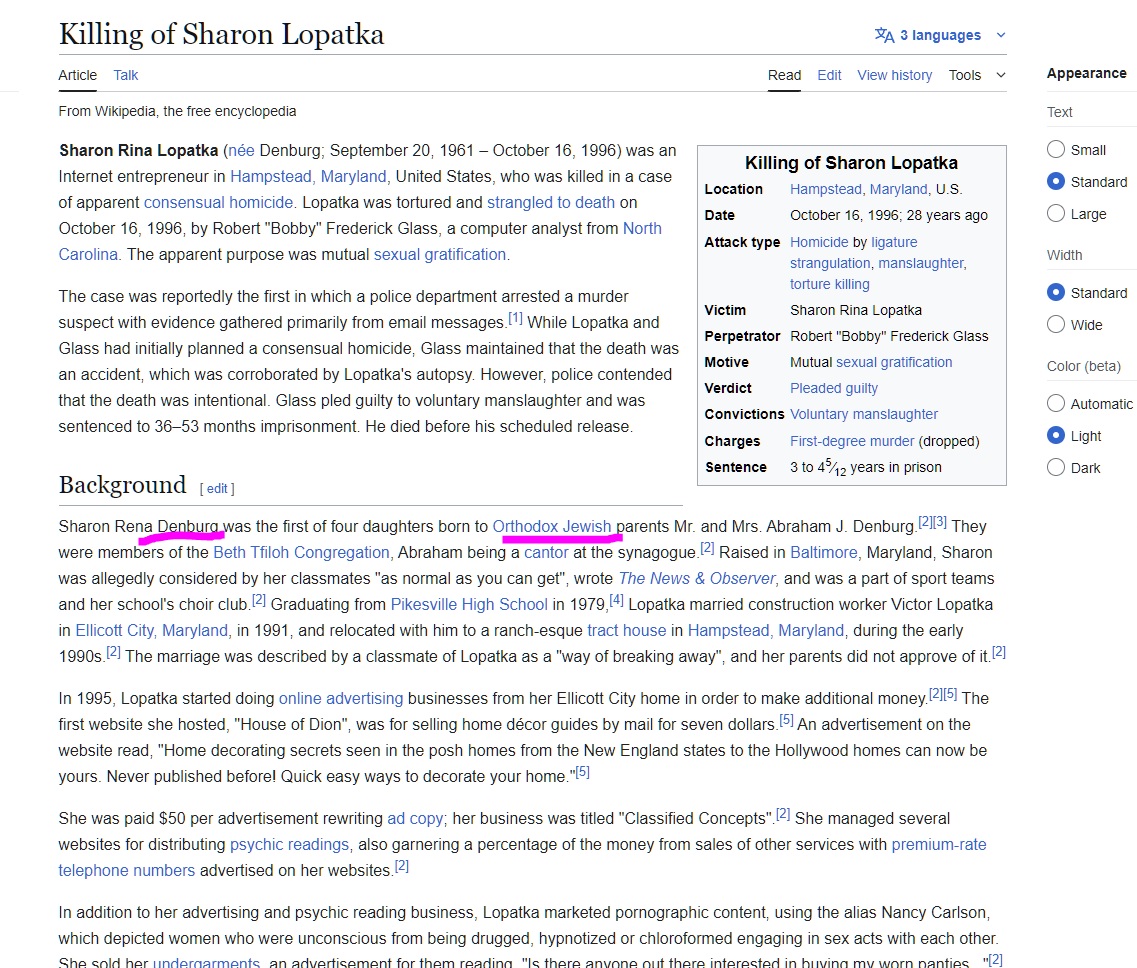
Task: Open the consensual homicide link
Action: click(218, 202)
